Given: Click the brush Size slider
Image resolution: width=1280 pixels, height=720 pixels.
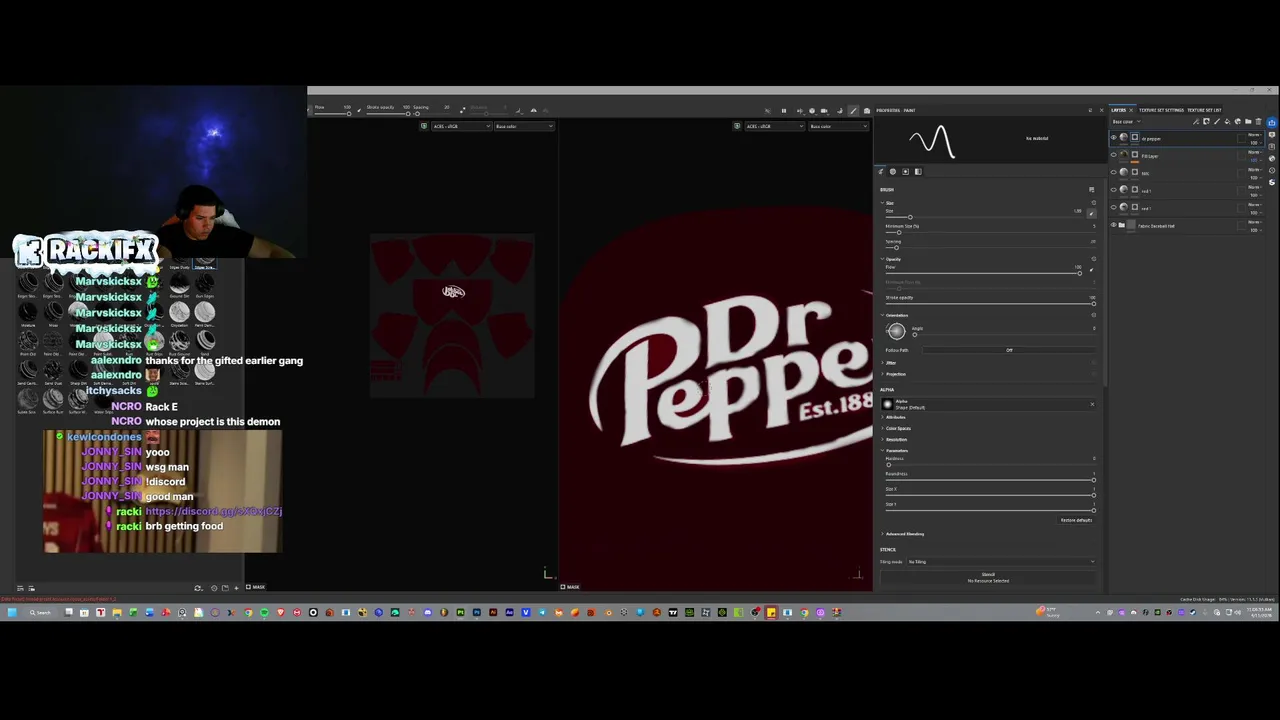Looking at the screenshot, I should point(984,217).
